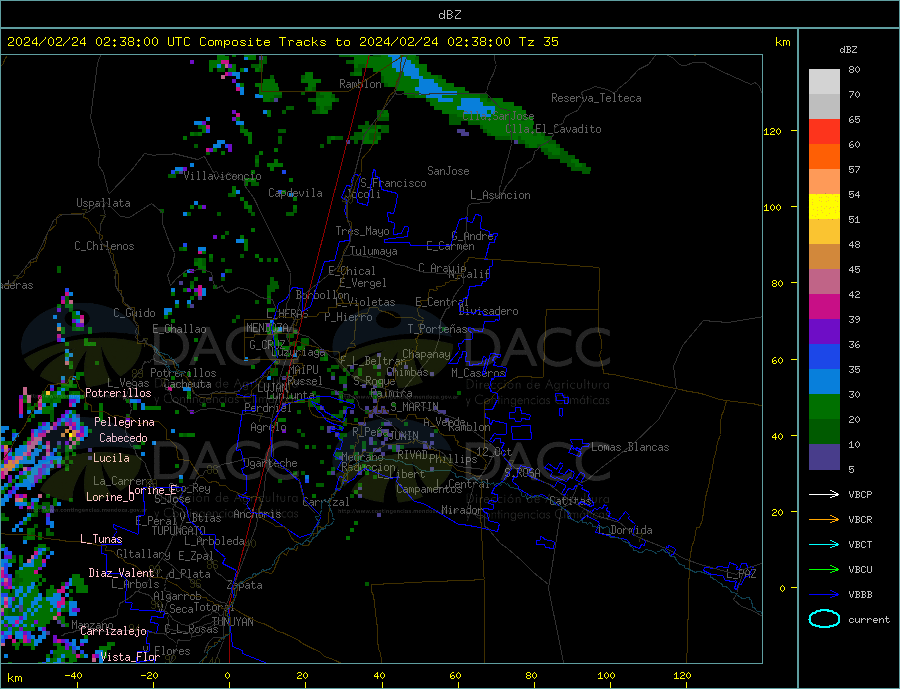Click the Clla.El_Cavadito label

553,129
